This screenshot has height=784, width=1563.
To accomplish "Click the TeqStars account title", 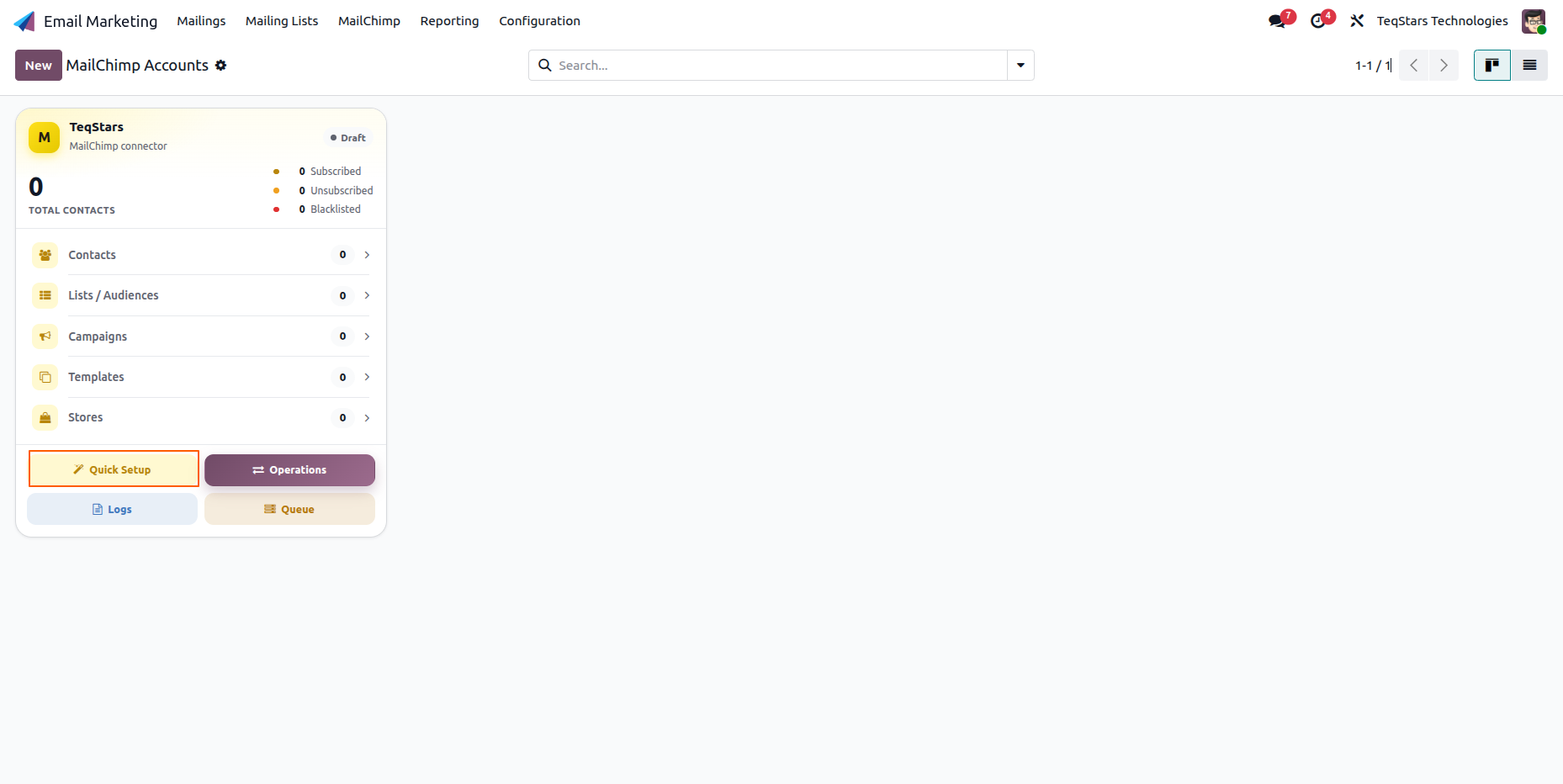I will point(96,127).
